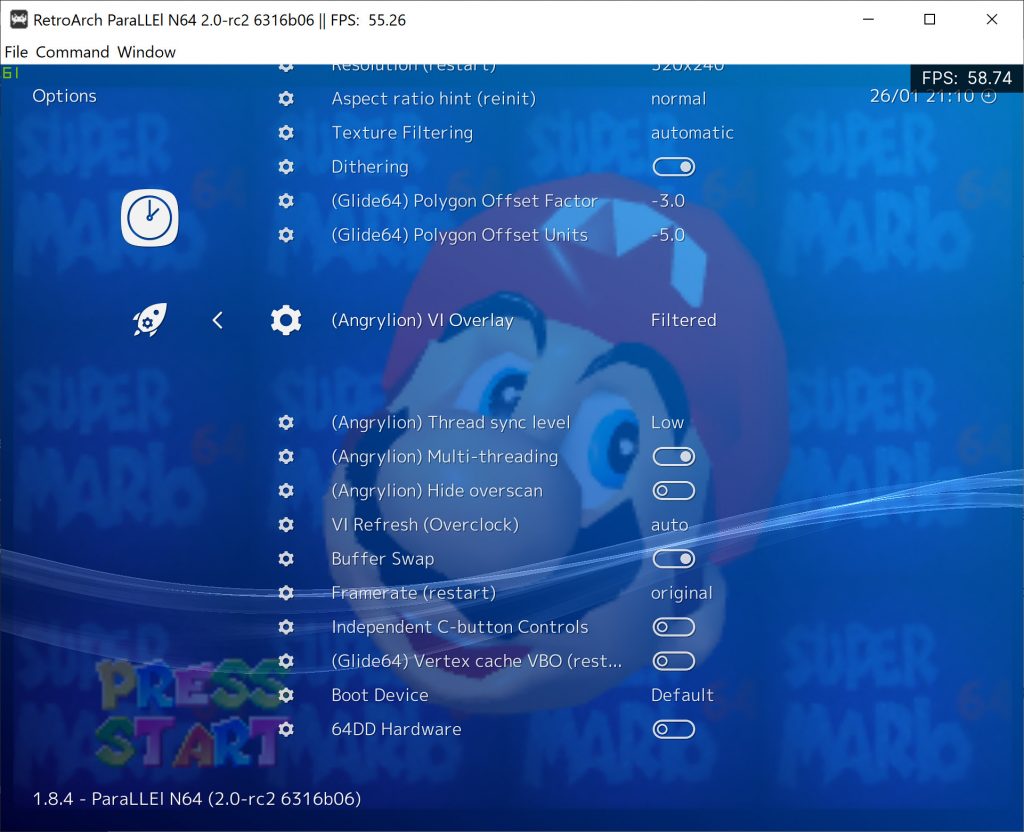Screen dimensions: 1024x832
Task: Click gear icon beside Polygon Offset Factor
Action: [x=286, y=200]
